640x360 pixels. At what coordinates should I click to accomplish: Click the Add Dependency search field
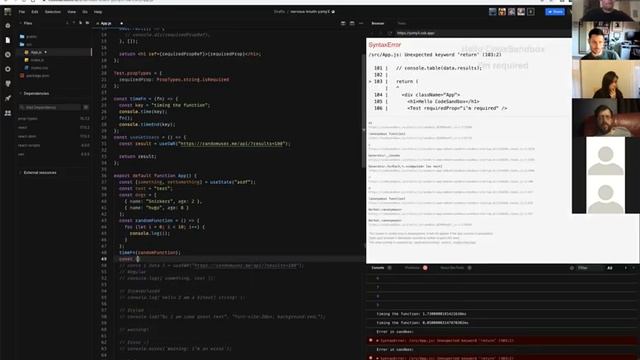[50, 107]
